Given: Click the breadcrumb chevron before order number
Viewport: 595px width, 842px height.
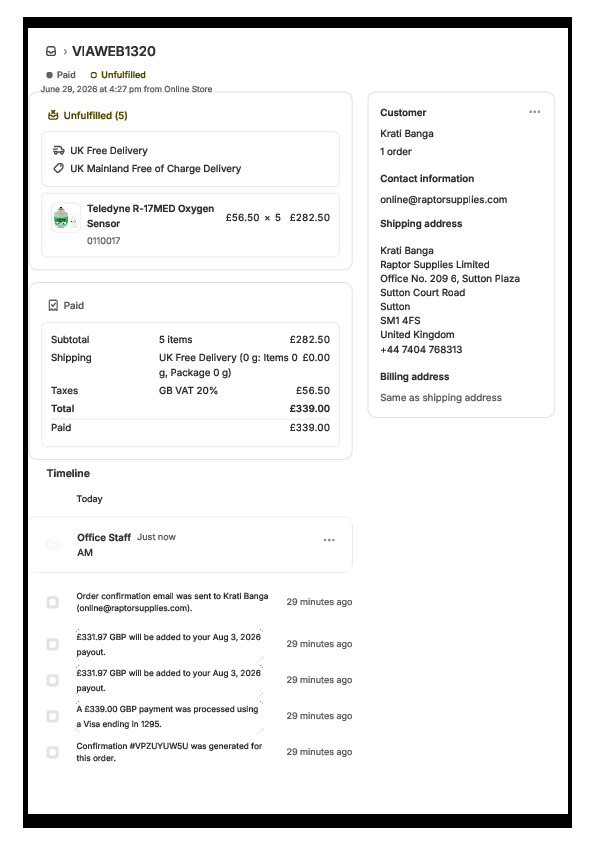Looking at the screenshot, I should pos(65,52).
